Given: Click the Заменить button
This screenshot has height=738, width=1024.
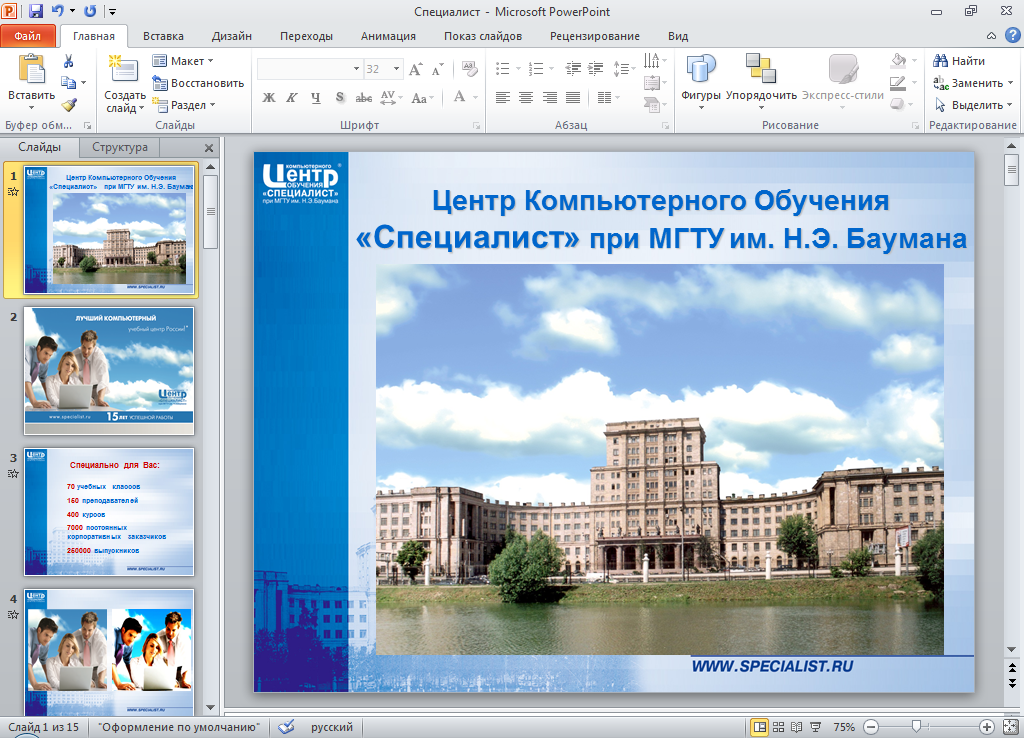Looking at the screenshot, I should [972, 83].
